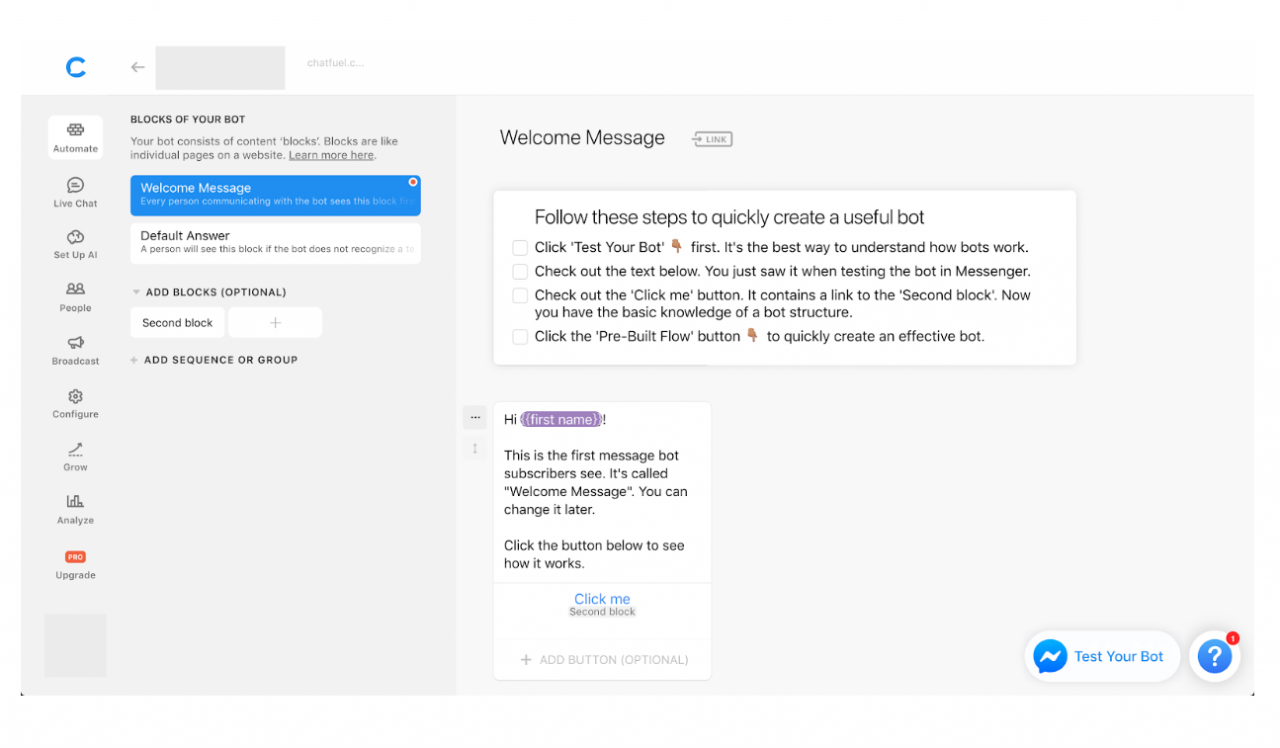Click the Add Button (Optional) field
The height and width of the screenshot is (748, 1280).
tap(603, 660)
